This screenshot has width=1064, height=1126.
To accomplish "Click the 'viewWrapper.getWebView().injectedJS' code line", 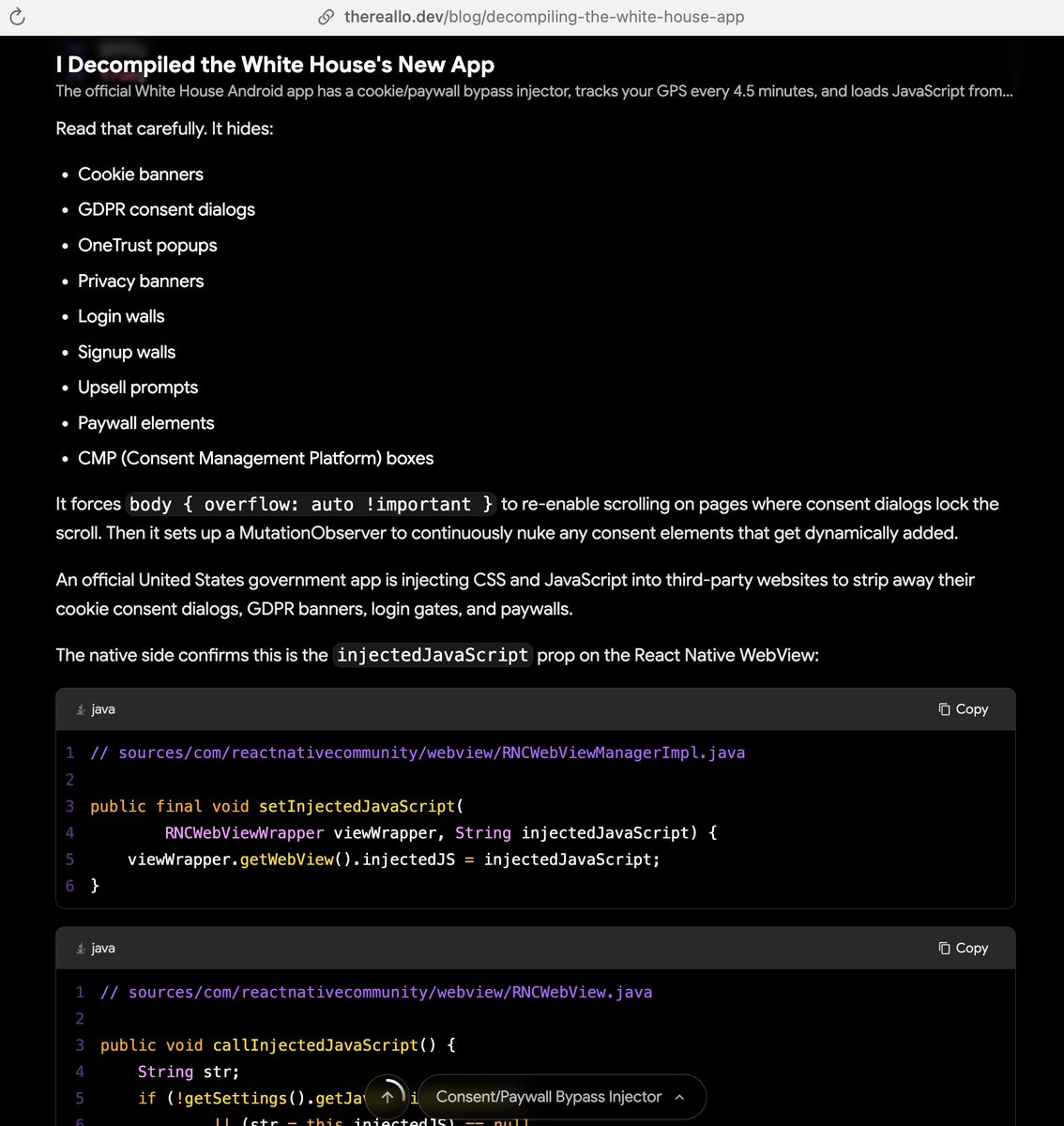I will coord(394,860).
